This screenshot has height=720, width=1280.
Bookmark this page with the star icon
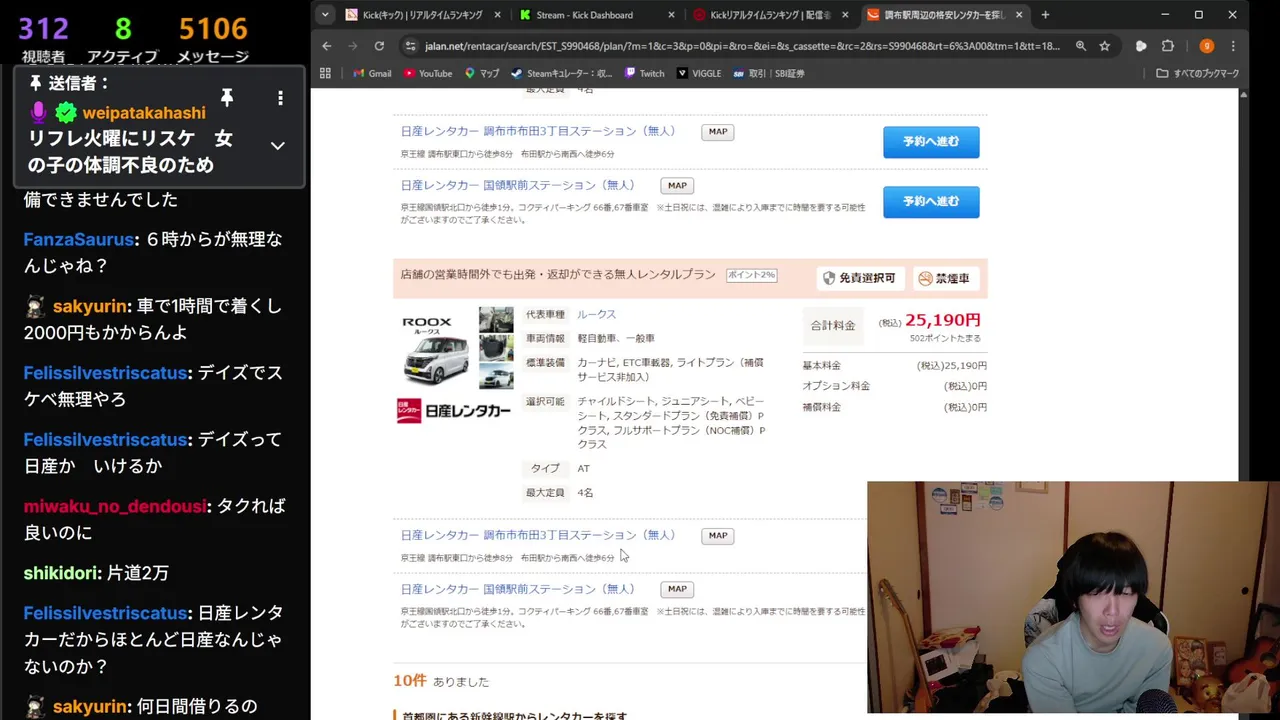coord(1104,46)
